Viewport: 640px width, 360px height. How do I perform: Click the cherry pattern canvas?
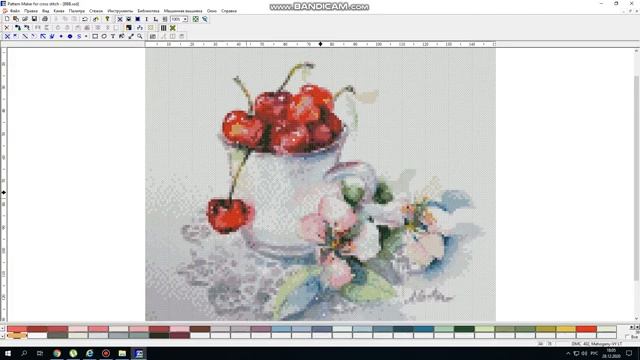click(320, 184)
